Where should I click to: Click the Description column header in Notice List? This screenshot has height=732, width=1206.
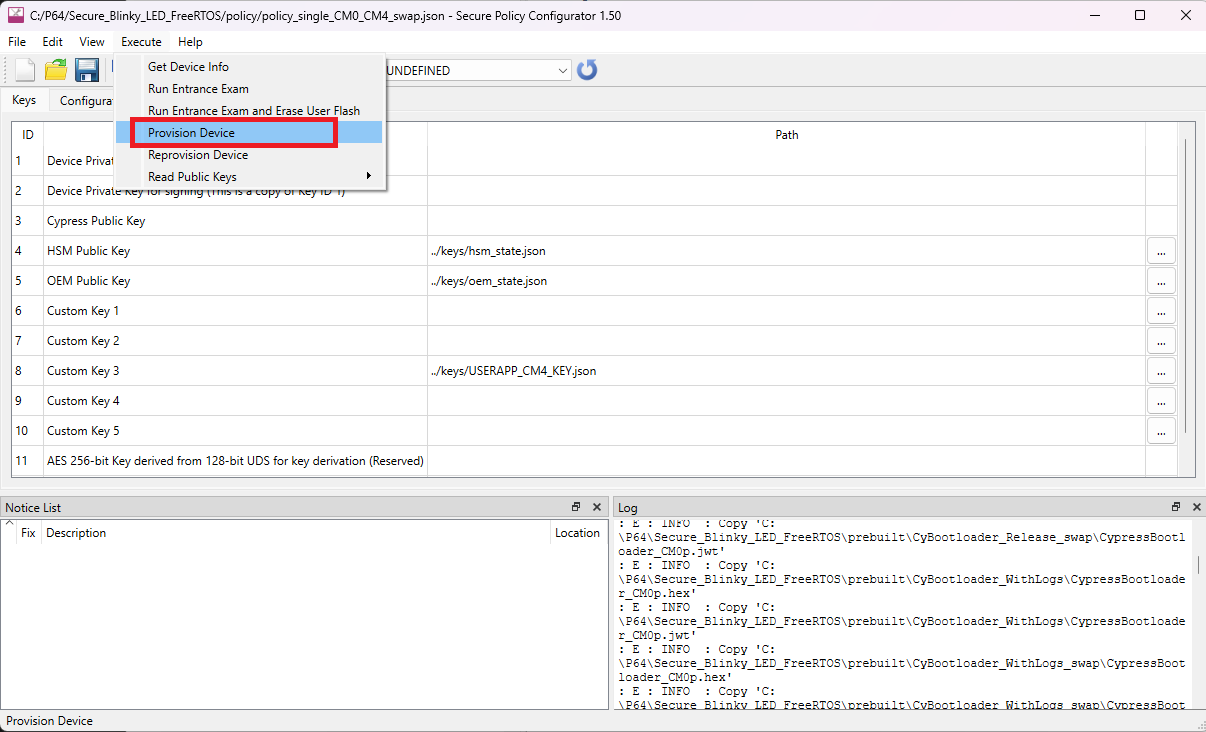pyautogui.click(x=296, y=533)
